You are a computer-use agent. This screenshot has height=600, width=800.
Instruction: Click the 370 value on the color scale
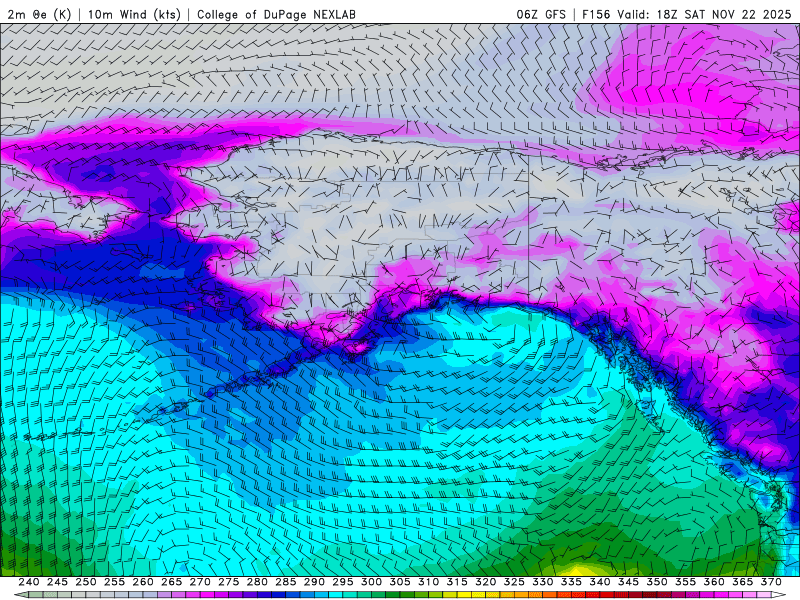771,582
